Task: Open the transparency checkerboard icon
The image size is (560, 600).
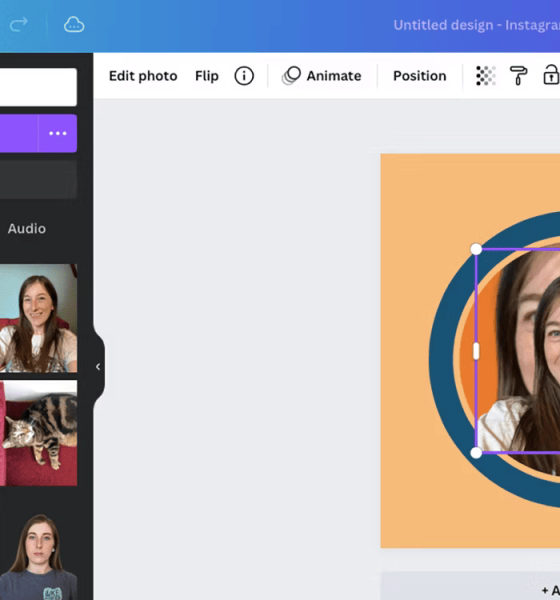Action: [486, 75]
